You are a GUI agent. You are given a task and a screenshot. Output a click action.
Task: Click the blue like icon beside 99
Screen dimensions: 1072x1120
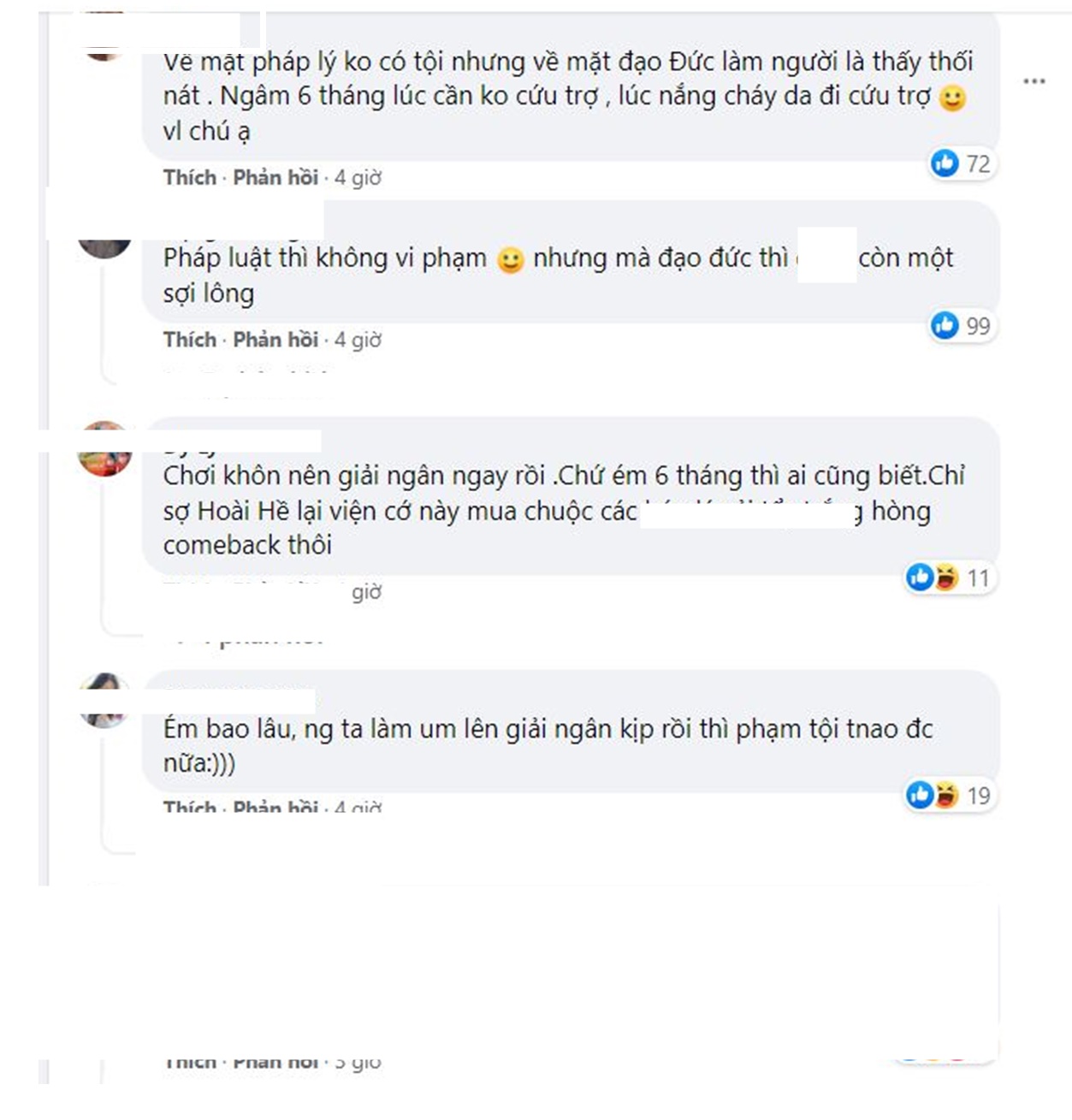tap(945, 325)
